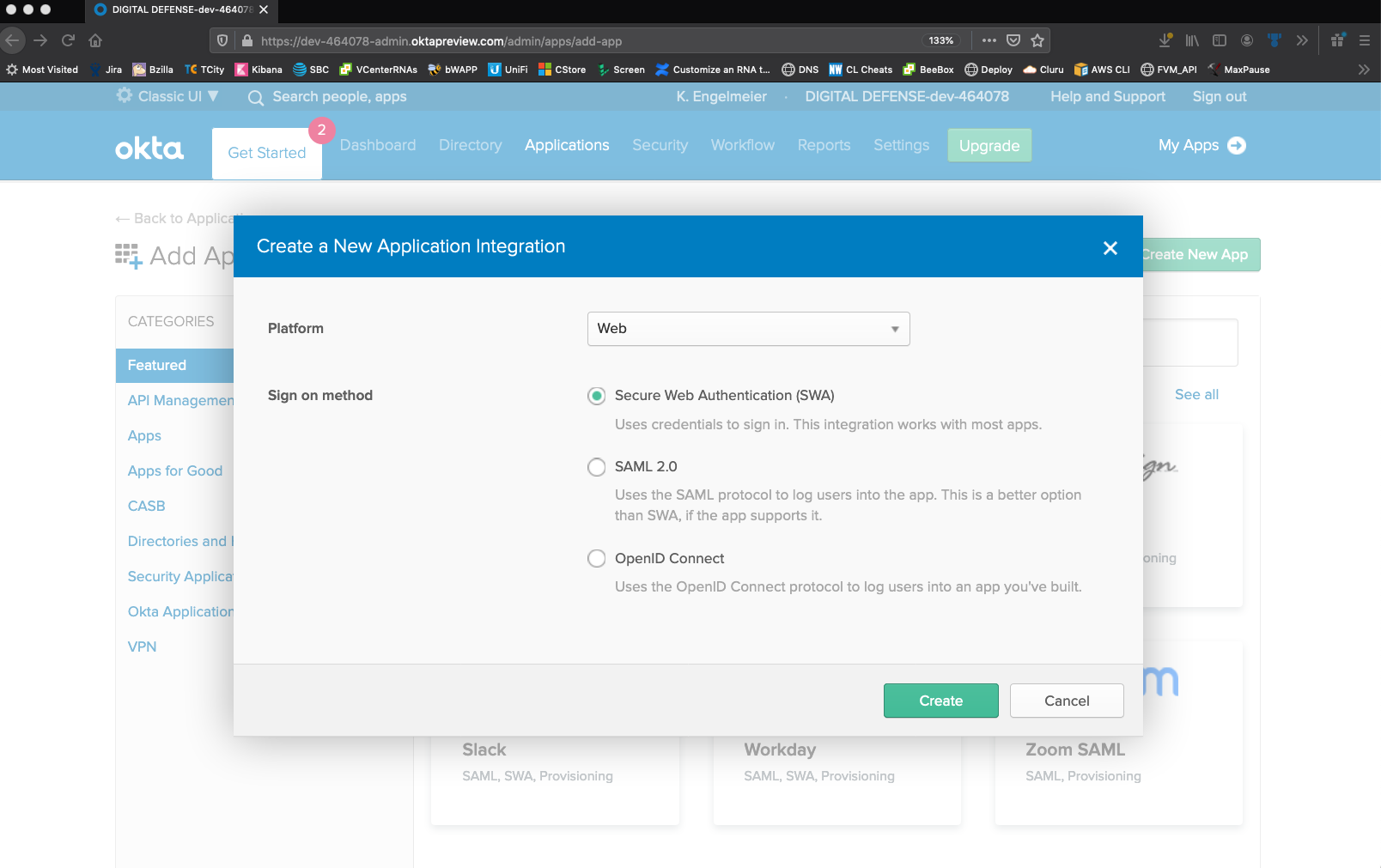Switch to the Get Started tab
Screen dimensions: 1381x868
[x=266, y=153]
